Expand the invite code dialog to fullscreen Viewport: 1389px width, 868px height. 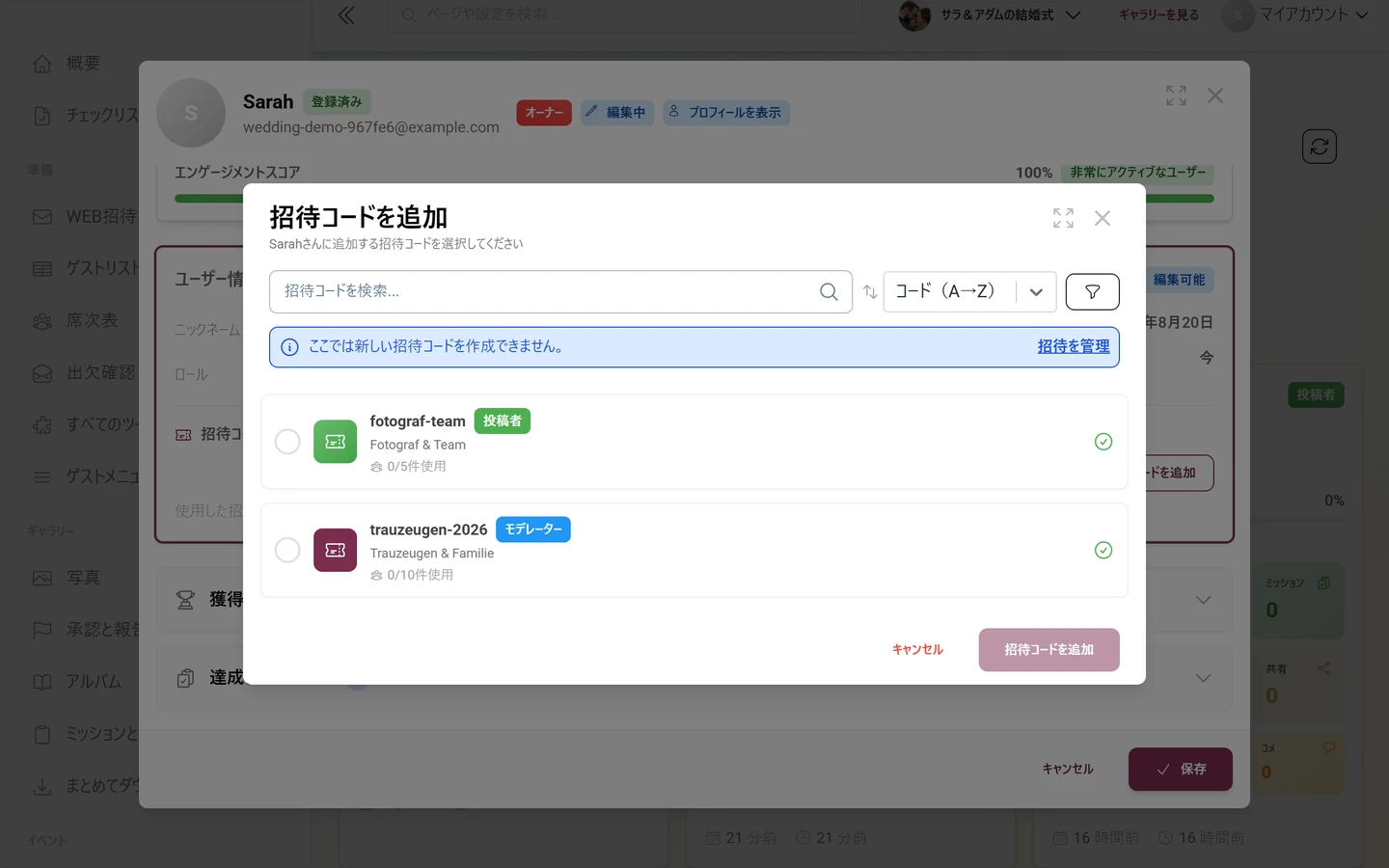click(x=1063, y=218)
